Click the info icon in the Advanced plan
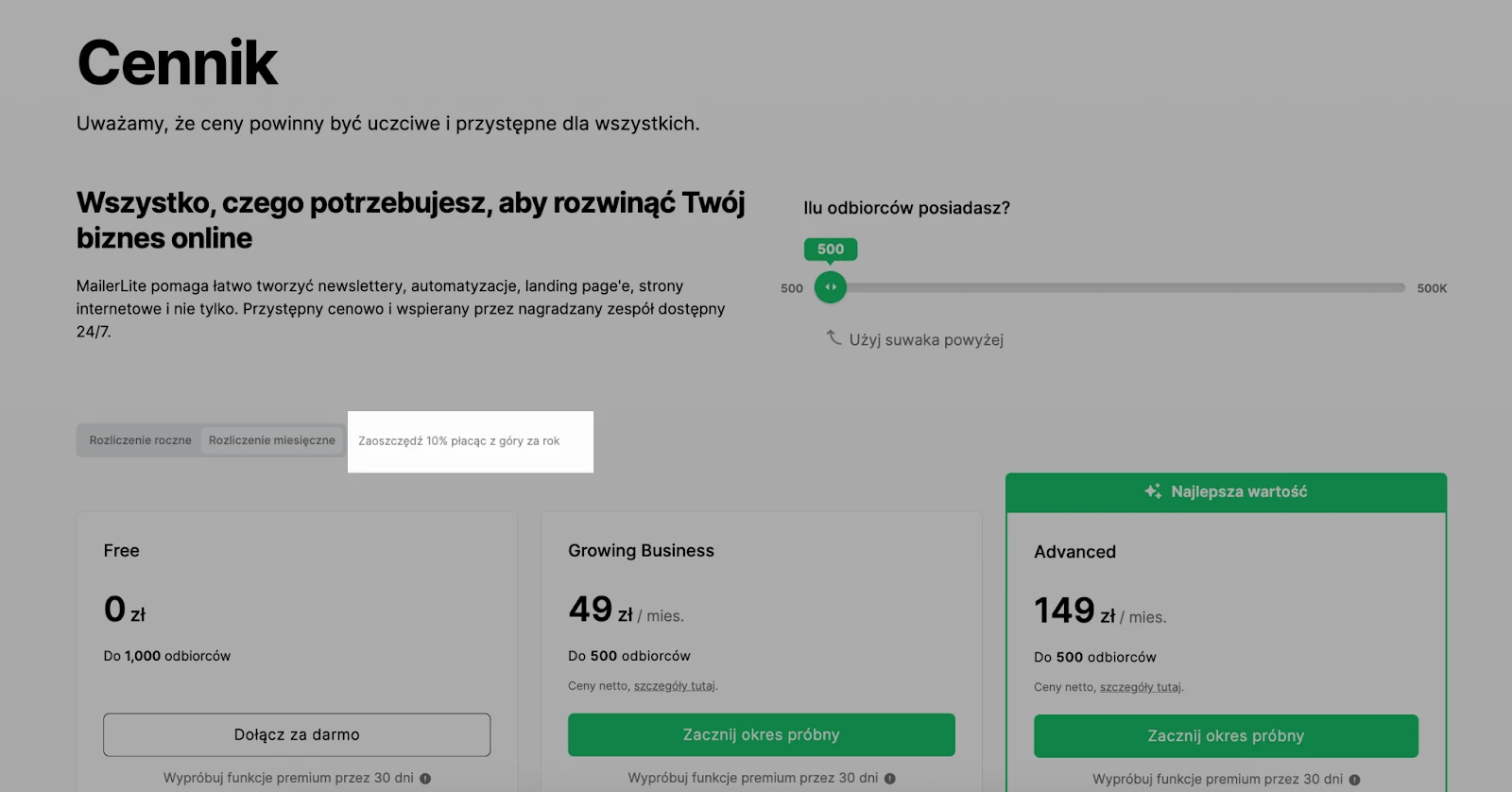 [1354, 780]
